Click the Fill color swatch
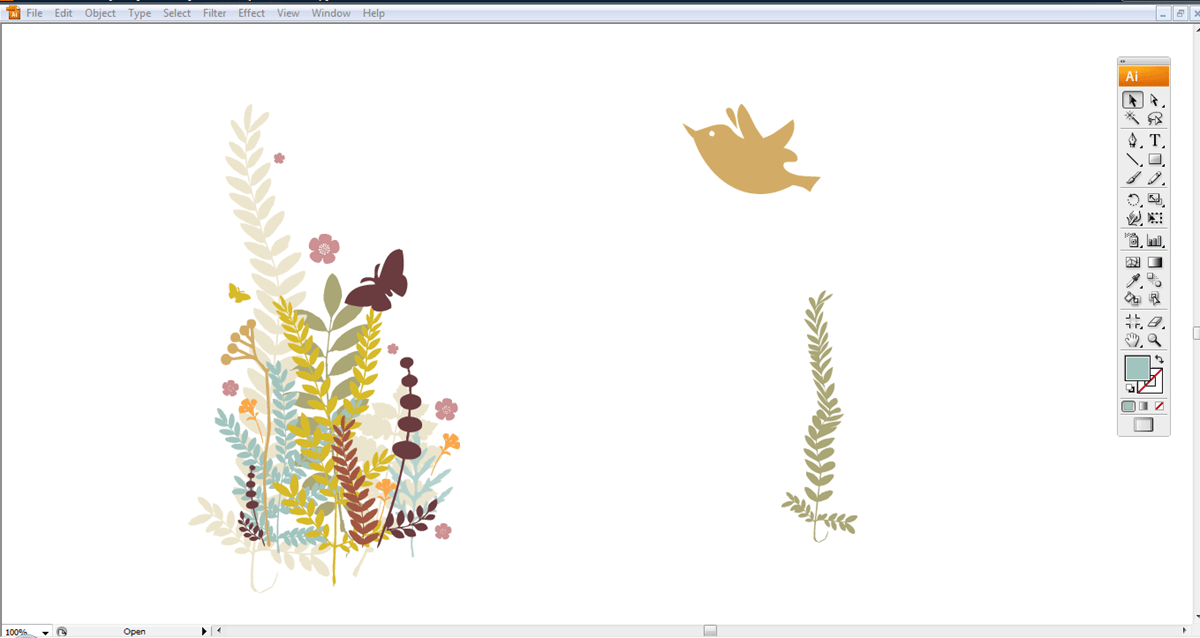 pyautogui.click(x=1137, y=369)
